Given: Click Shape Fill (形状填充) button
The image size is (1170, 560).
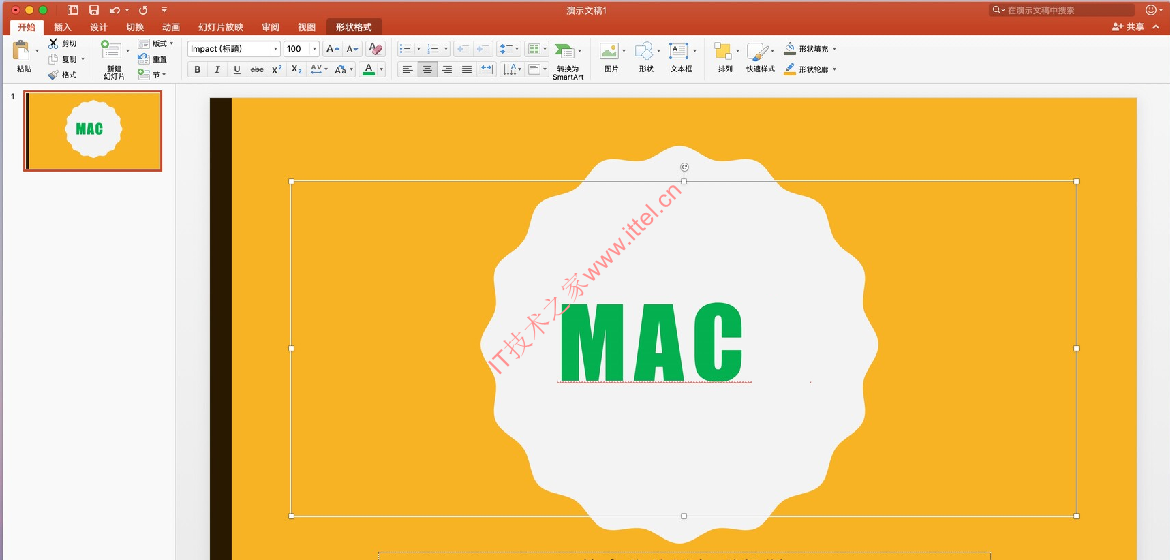Looking at the screenshot, I should coord(809,49).
